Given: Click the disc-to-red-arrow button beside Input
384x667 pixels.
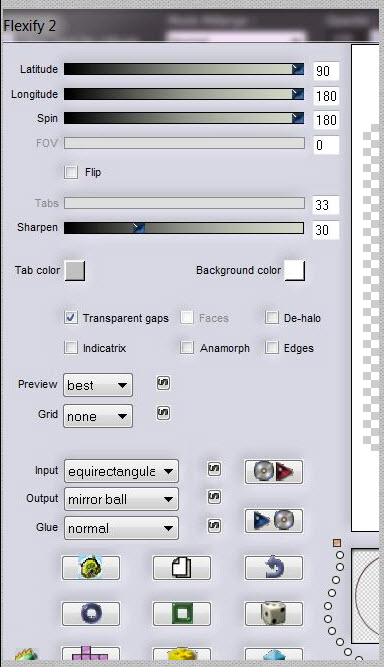Looking at the screenshot, I should [273, 472].
